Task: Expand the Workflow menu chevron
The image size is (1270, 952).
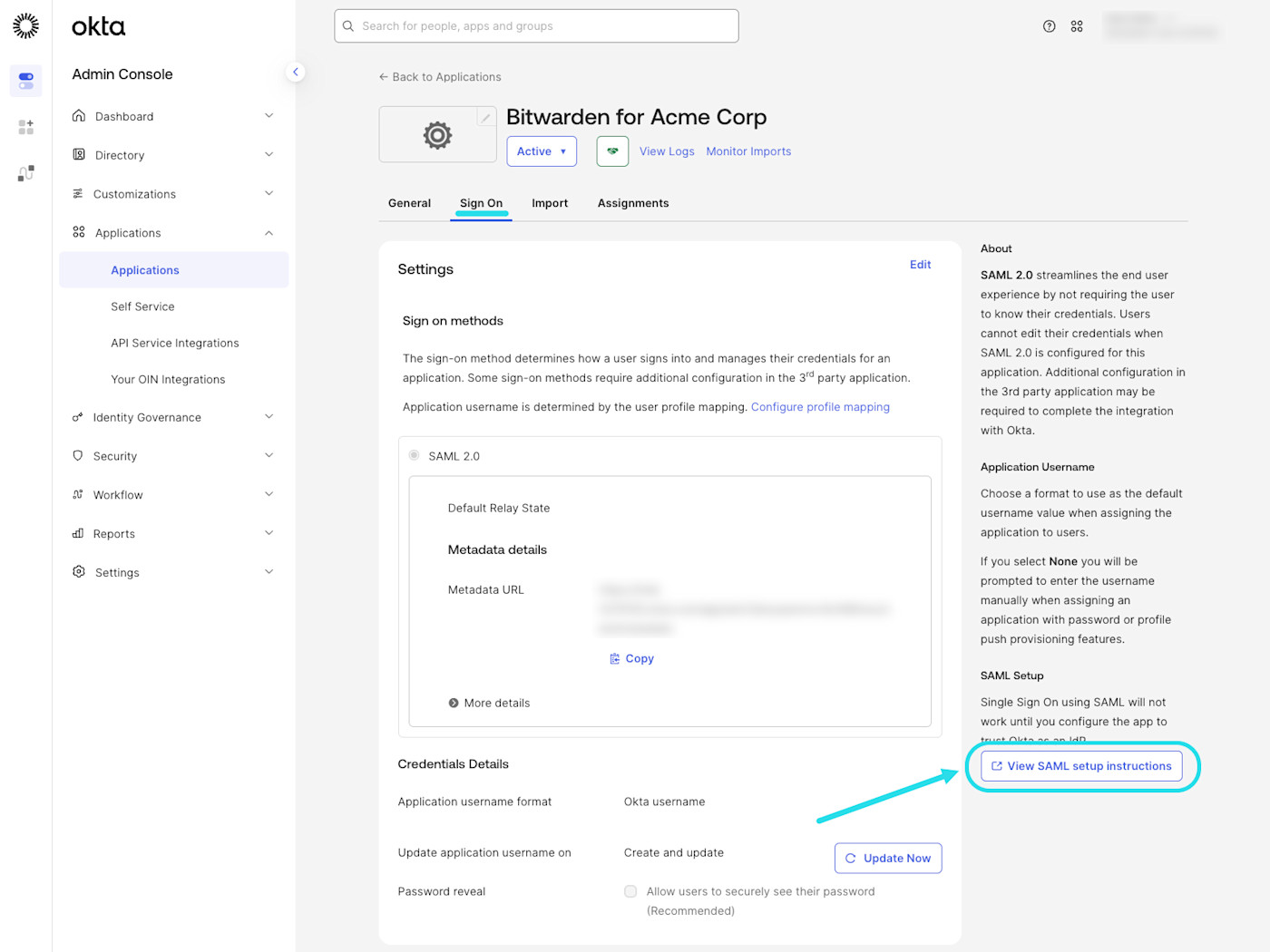Action: pyautogui.click(x=269, y=494)
